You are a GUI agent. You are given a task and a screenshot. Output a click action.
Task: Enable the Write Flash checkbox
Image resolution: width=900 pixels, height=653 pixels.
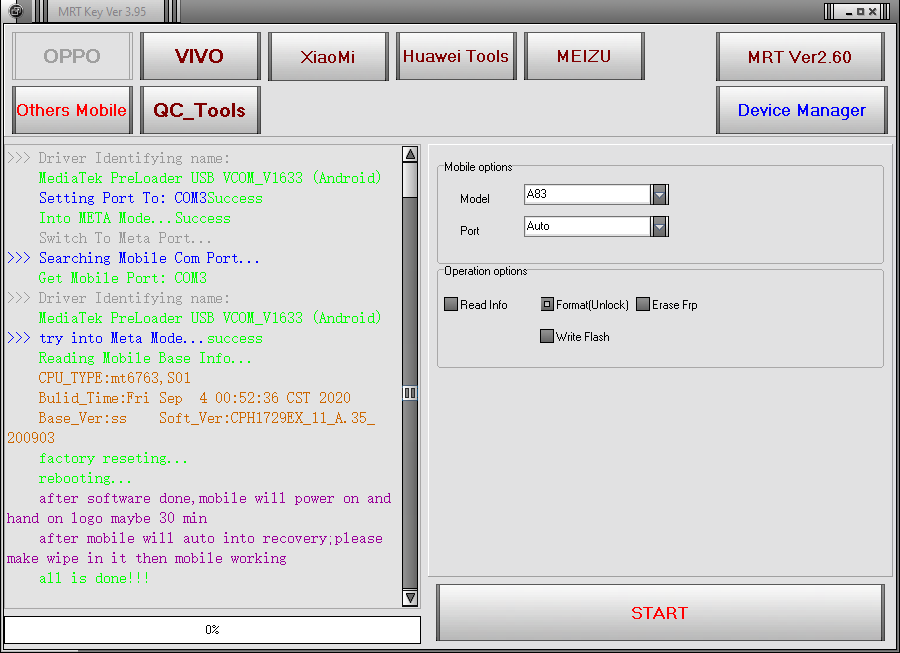point(547,336)
